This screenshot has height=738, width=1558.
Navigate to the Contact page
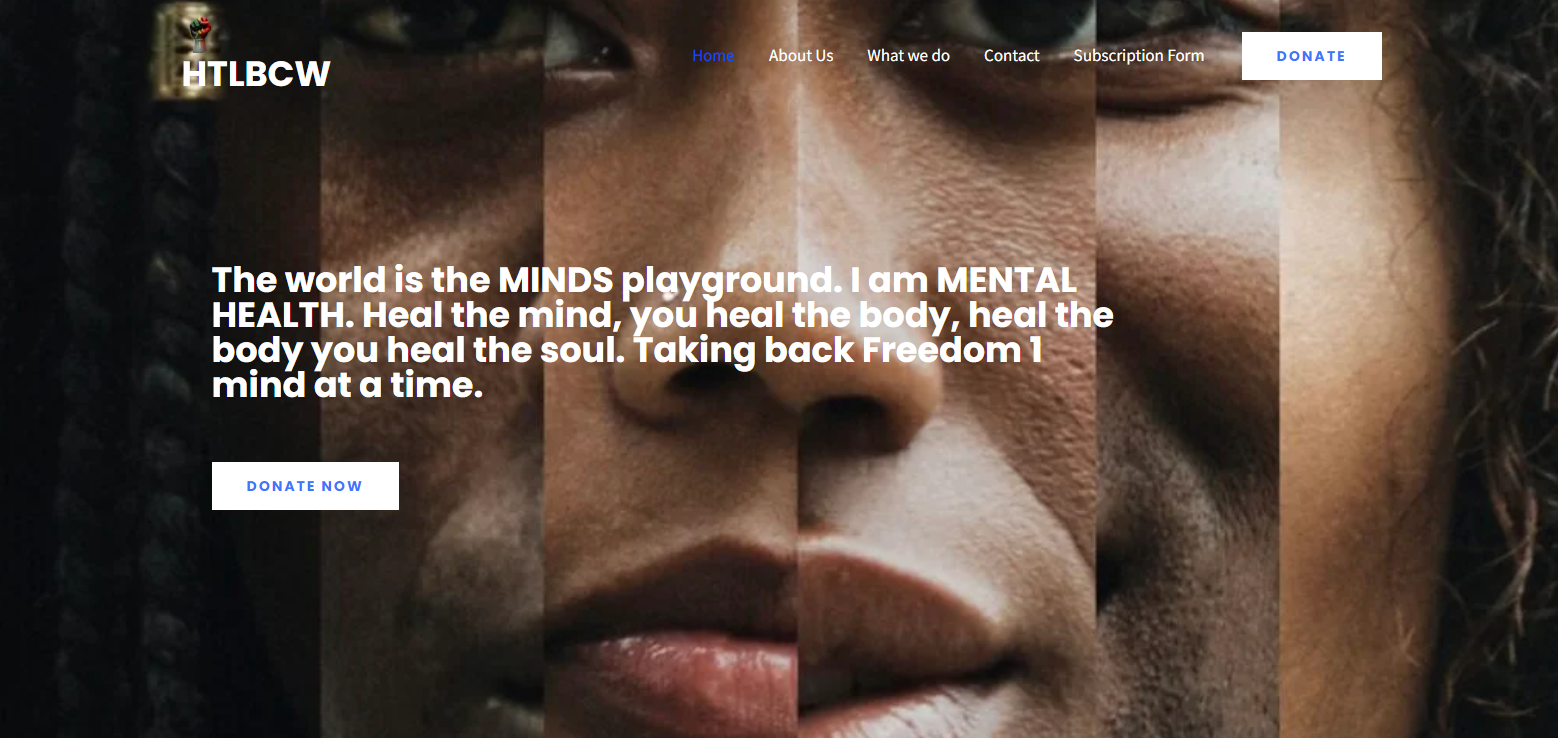click(x=1011, y=56)
